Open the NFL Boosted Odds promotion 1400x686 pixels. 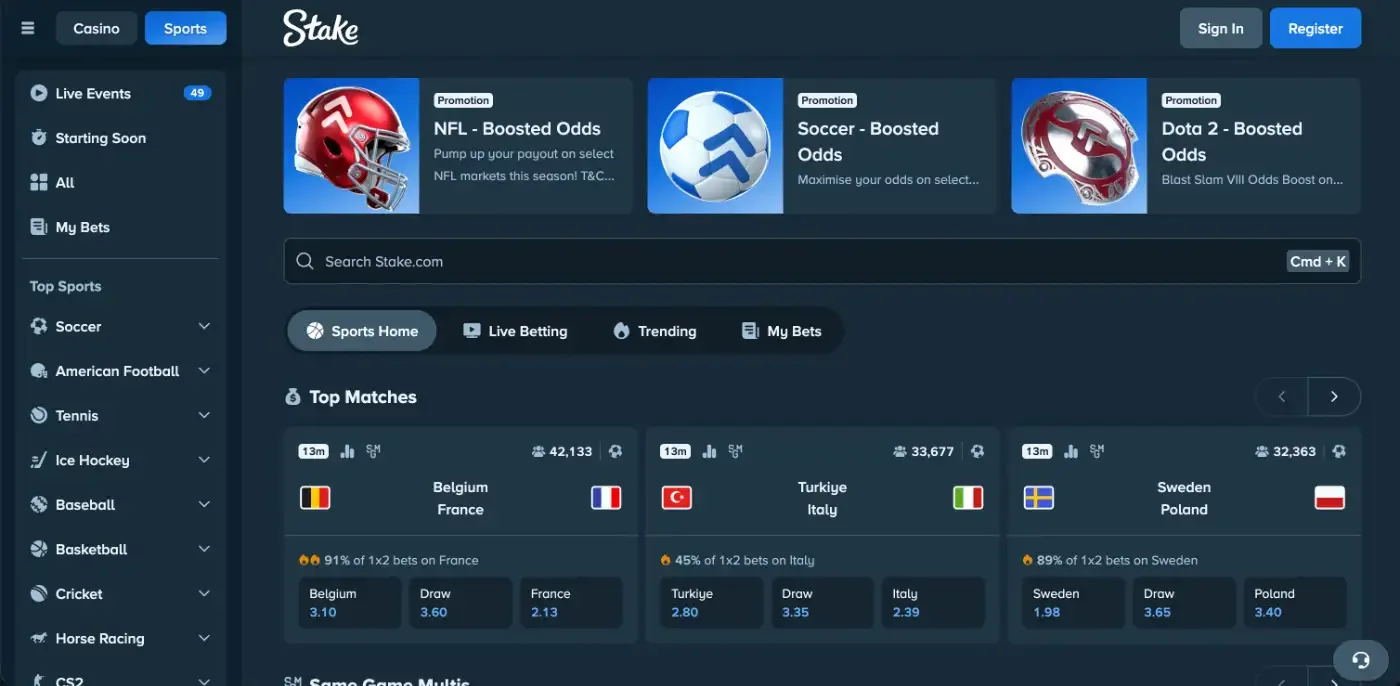[458, 146]
